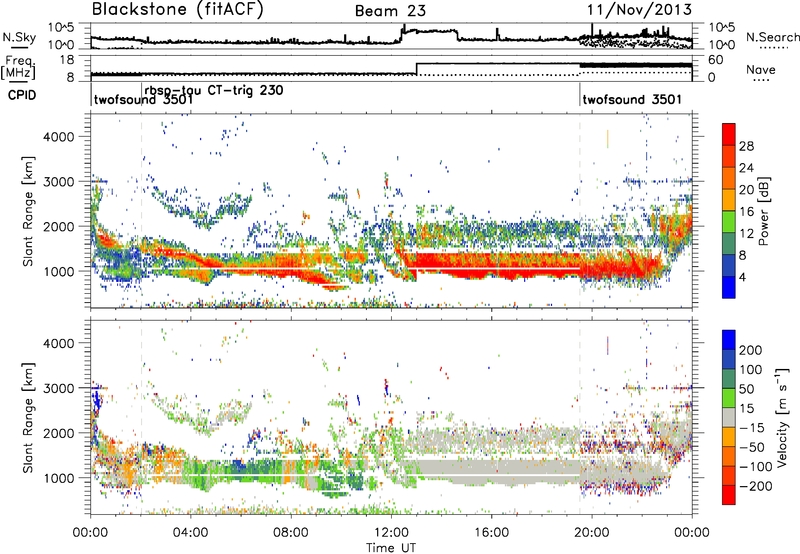Click the 'Velocity [m s-1]' colorbar title

coord(782,417)
